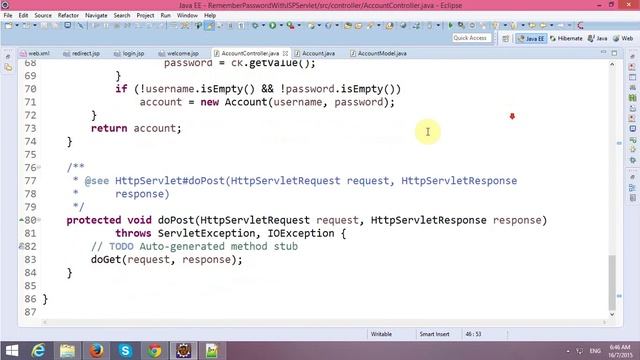Open the Edit menu

(23, 15)
